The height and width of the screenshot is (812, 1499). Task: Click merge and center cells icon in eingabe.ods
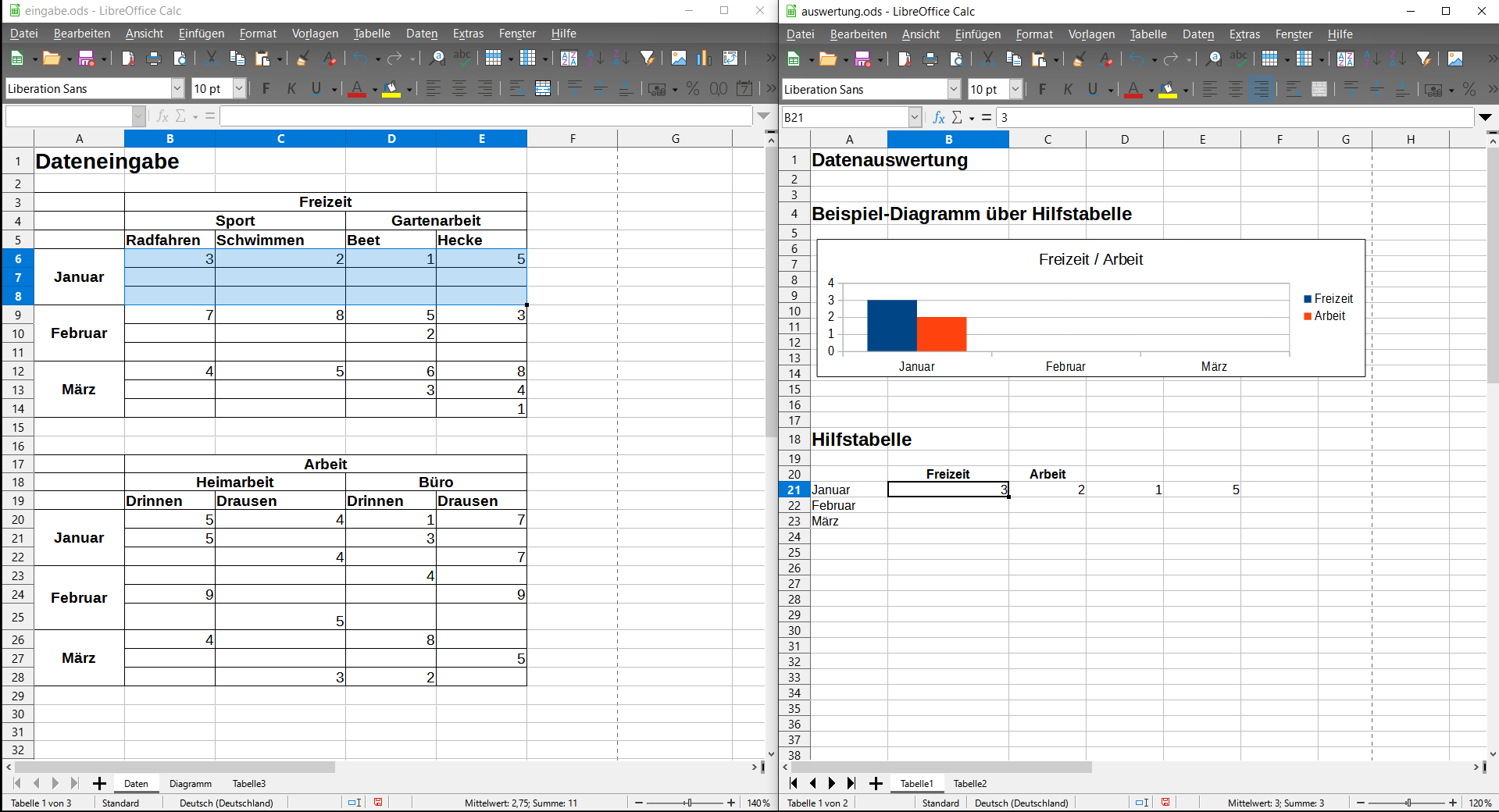(x=543, y=89)
